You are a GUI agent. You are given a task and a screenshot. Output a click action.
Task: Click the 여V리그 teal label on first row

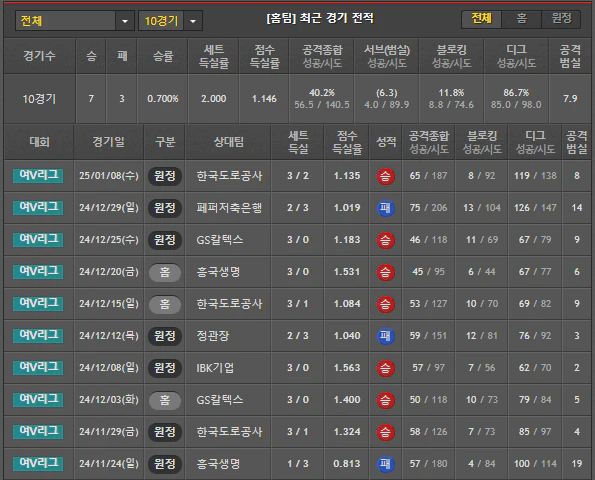coord(38,176)
